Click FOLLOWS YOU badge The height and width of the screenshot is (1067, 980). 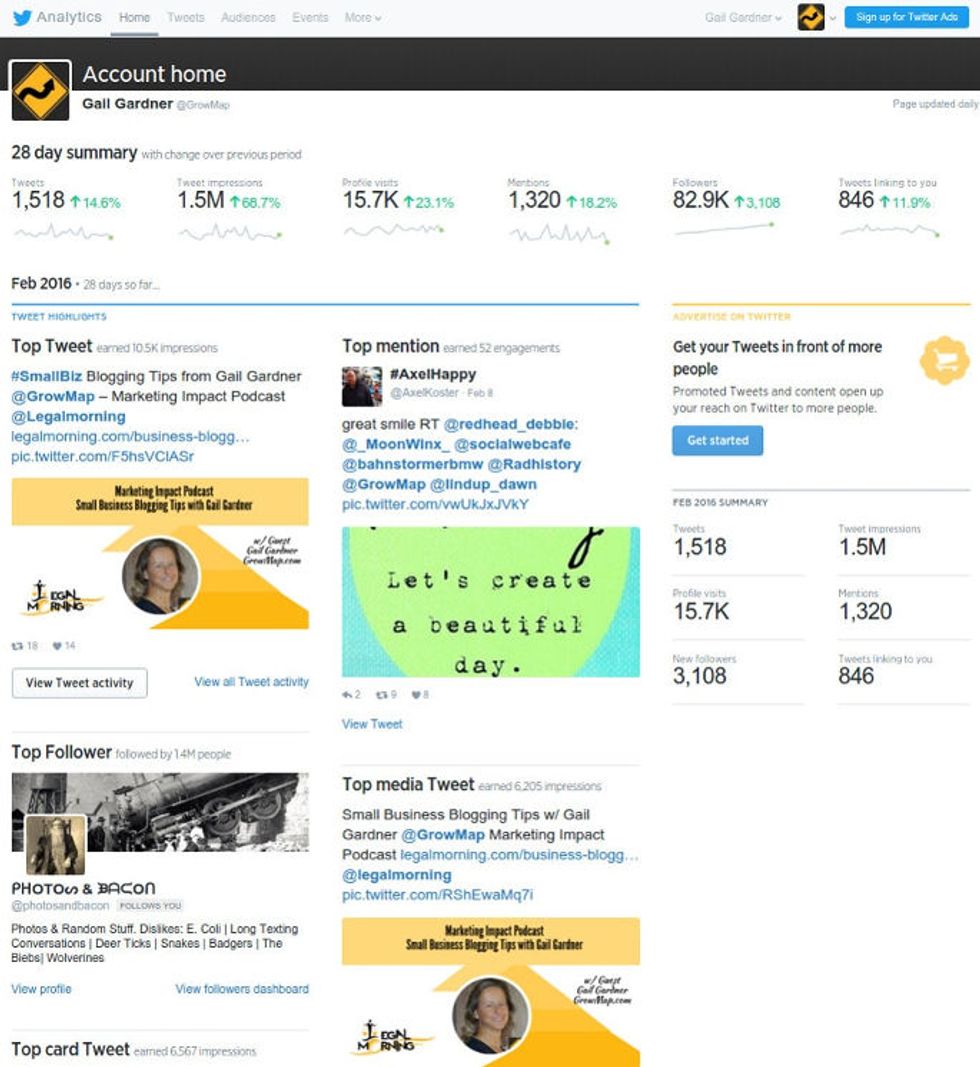point(150,906)
